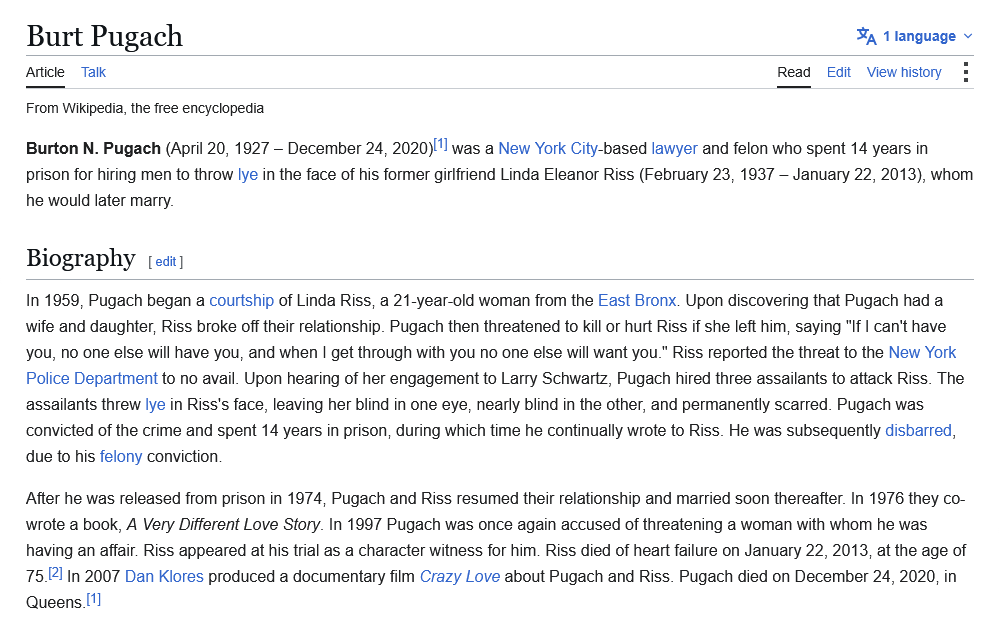Open the View history tab
The image size is (1000, 641).
click(904, 72)
